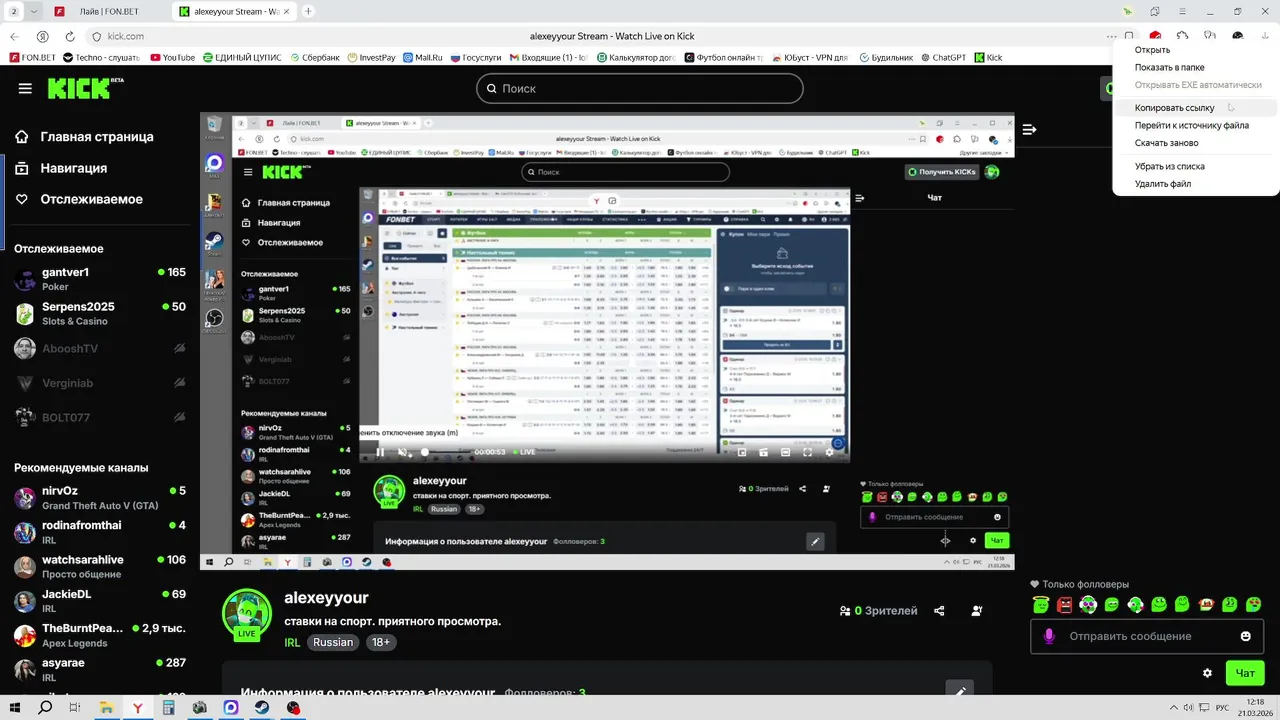
Task: Open recommended channel TheBurntPea
Action: (100, 635)
